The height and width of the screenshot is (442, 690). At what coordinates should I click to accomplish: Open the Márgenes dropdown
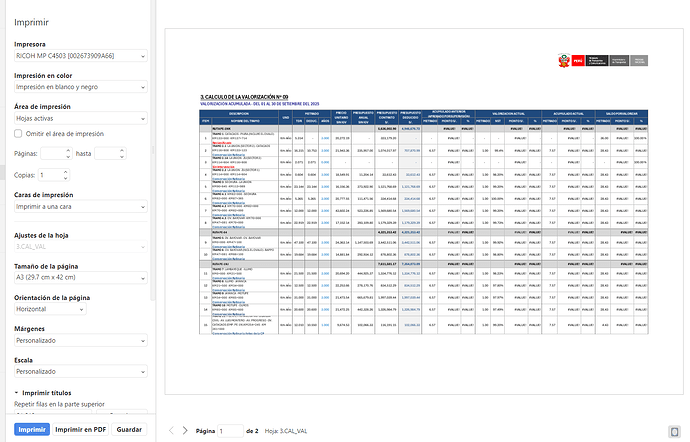coord(80,341)
